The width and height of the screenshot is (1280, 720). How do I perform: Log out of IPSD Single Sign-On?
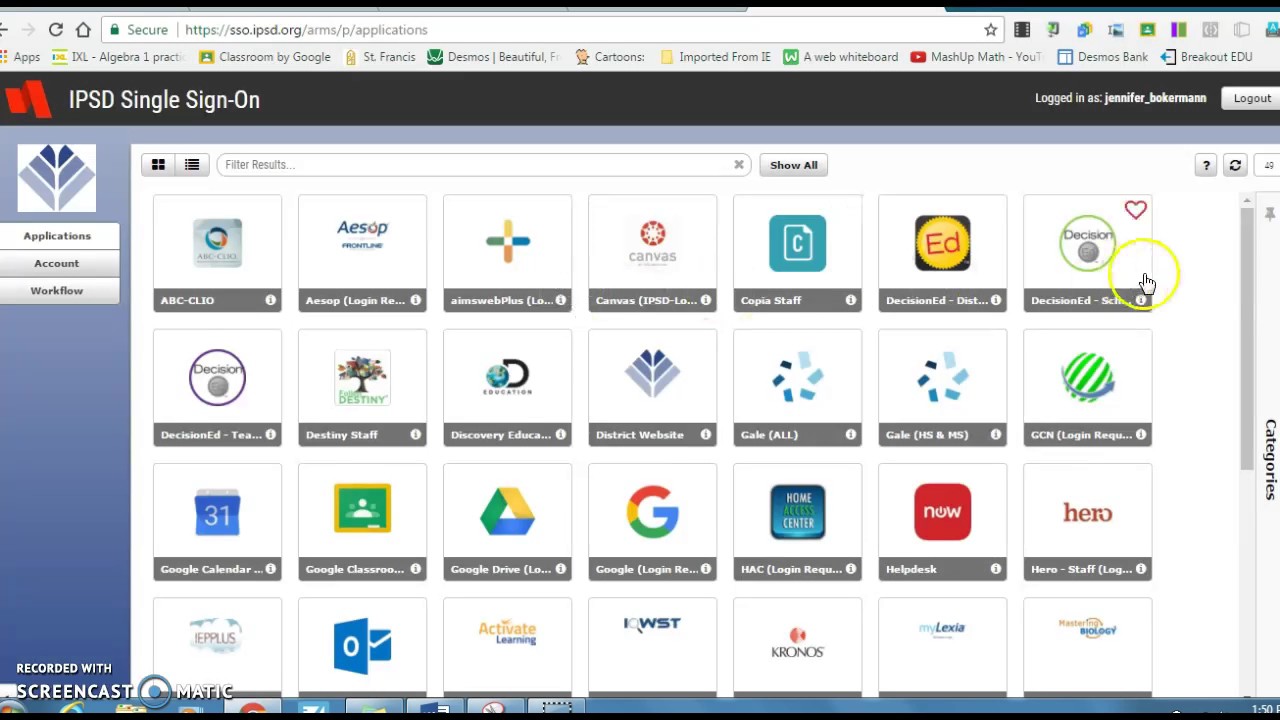pos(1252,98)
